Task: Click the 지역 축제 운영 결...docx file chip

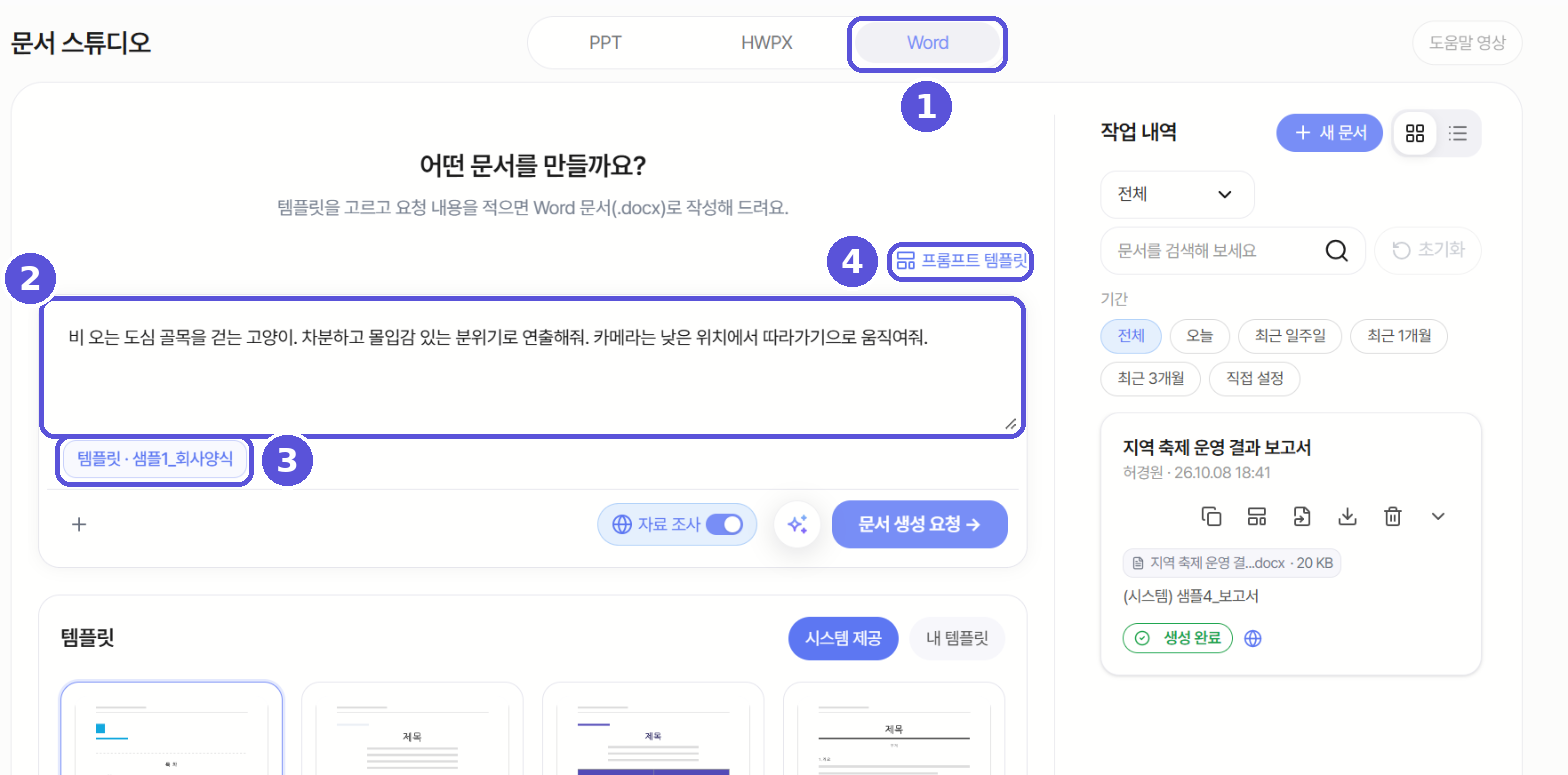Action: point(1232,563)
